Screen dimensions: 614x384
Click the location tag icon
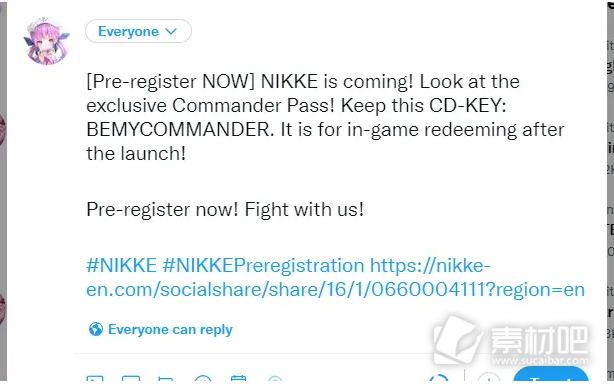(x=275, y=379)
